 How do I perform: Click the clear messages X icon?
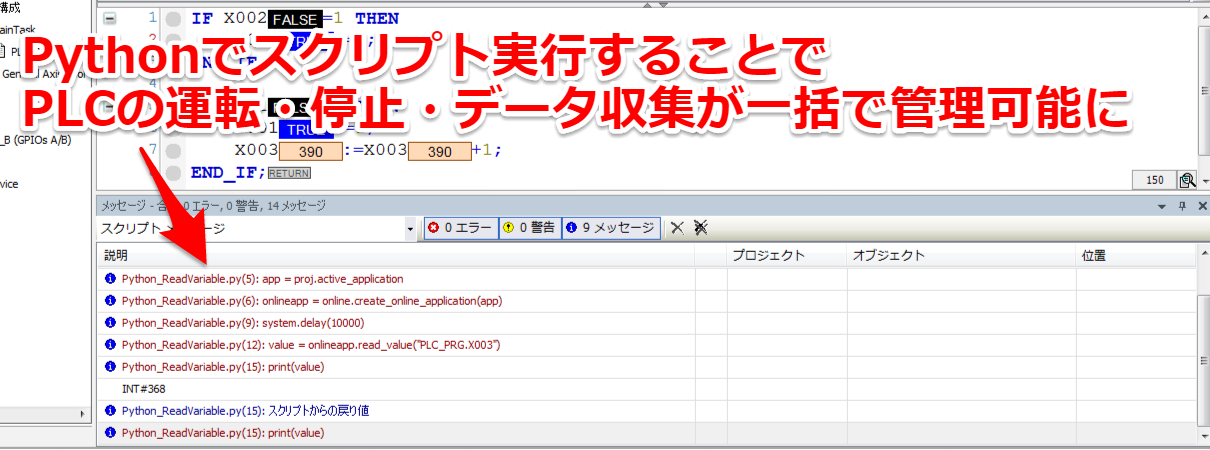677,228
